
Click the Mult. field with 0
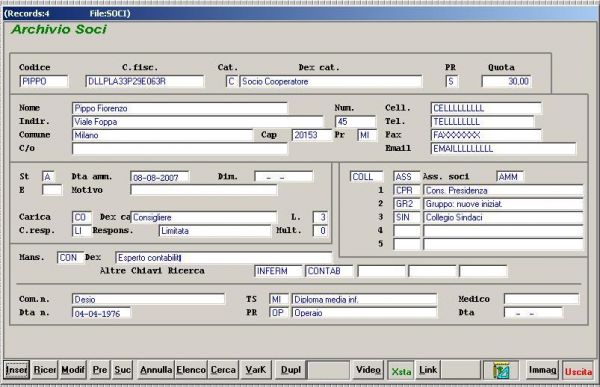pyautogui.click(x=320, y=230)
